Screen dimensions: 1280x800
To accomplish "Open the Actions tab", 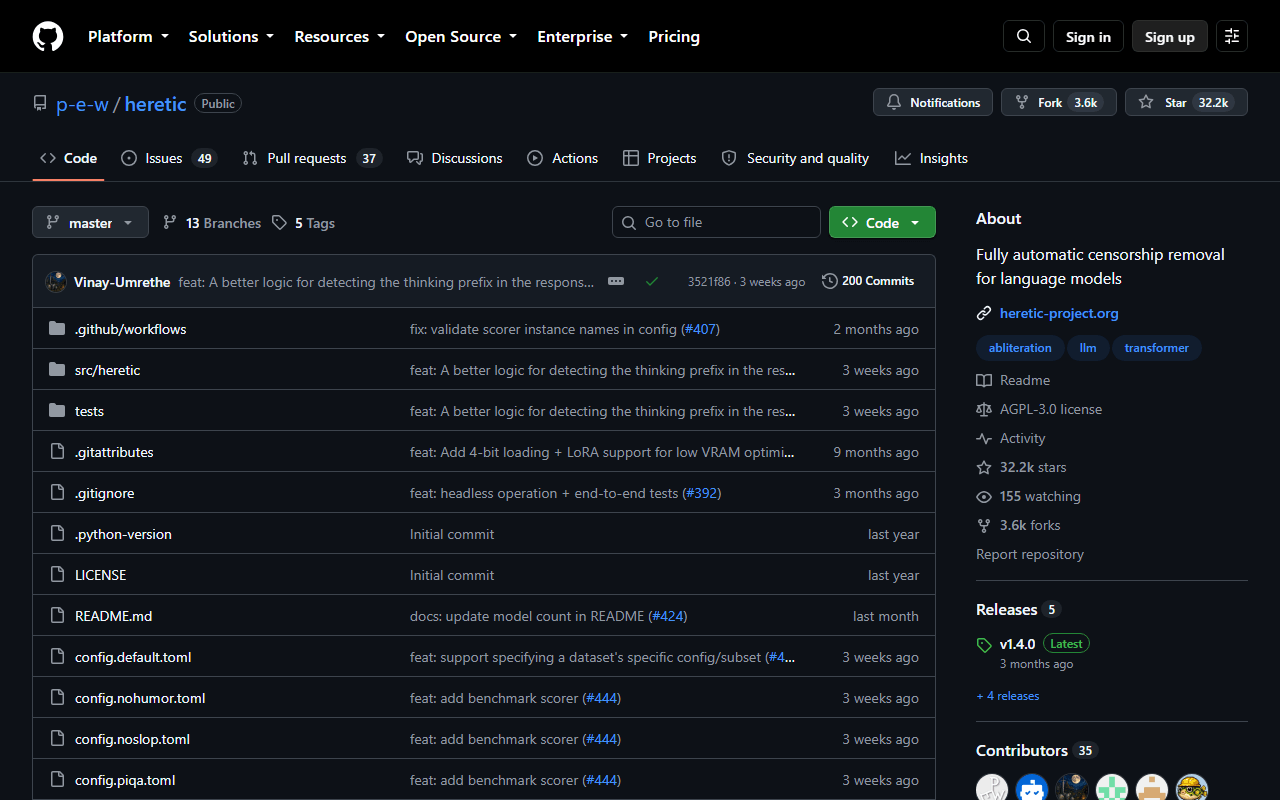I will coord(562,158).
